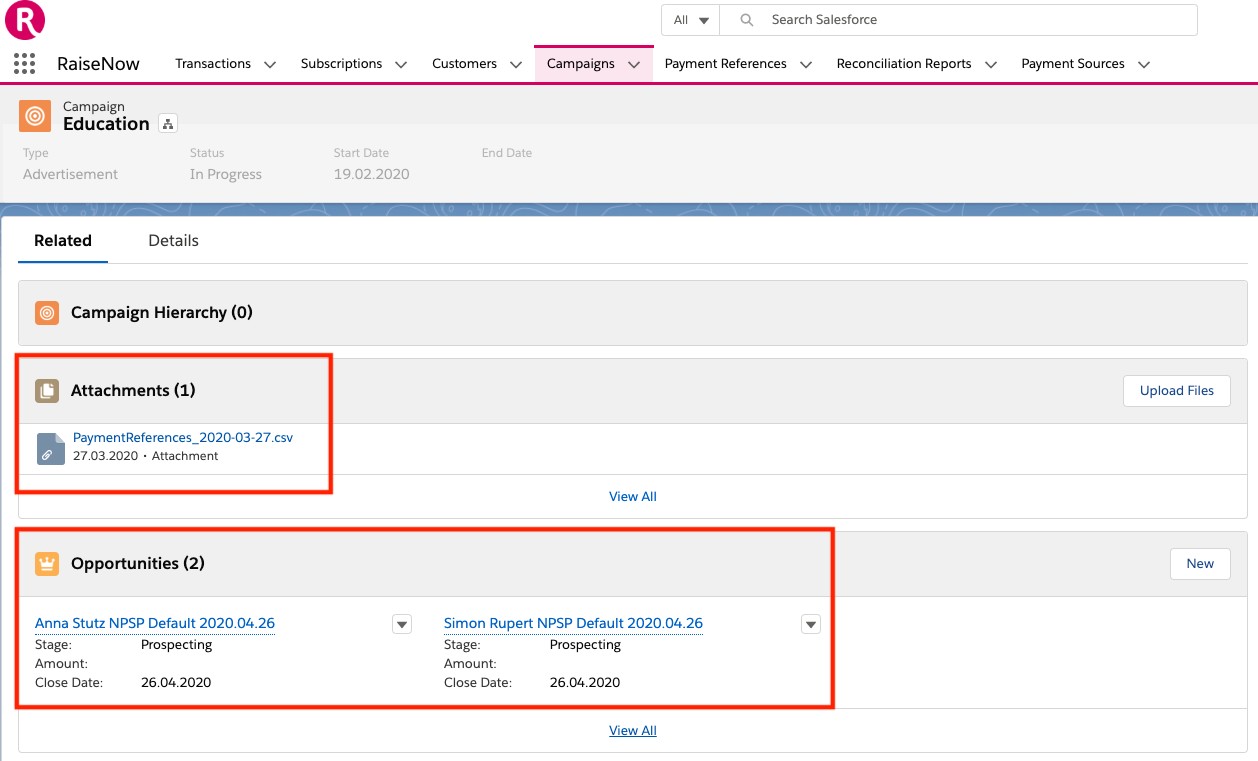Click the 27.03.2020 Attachment caption

[146, 456]
